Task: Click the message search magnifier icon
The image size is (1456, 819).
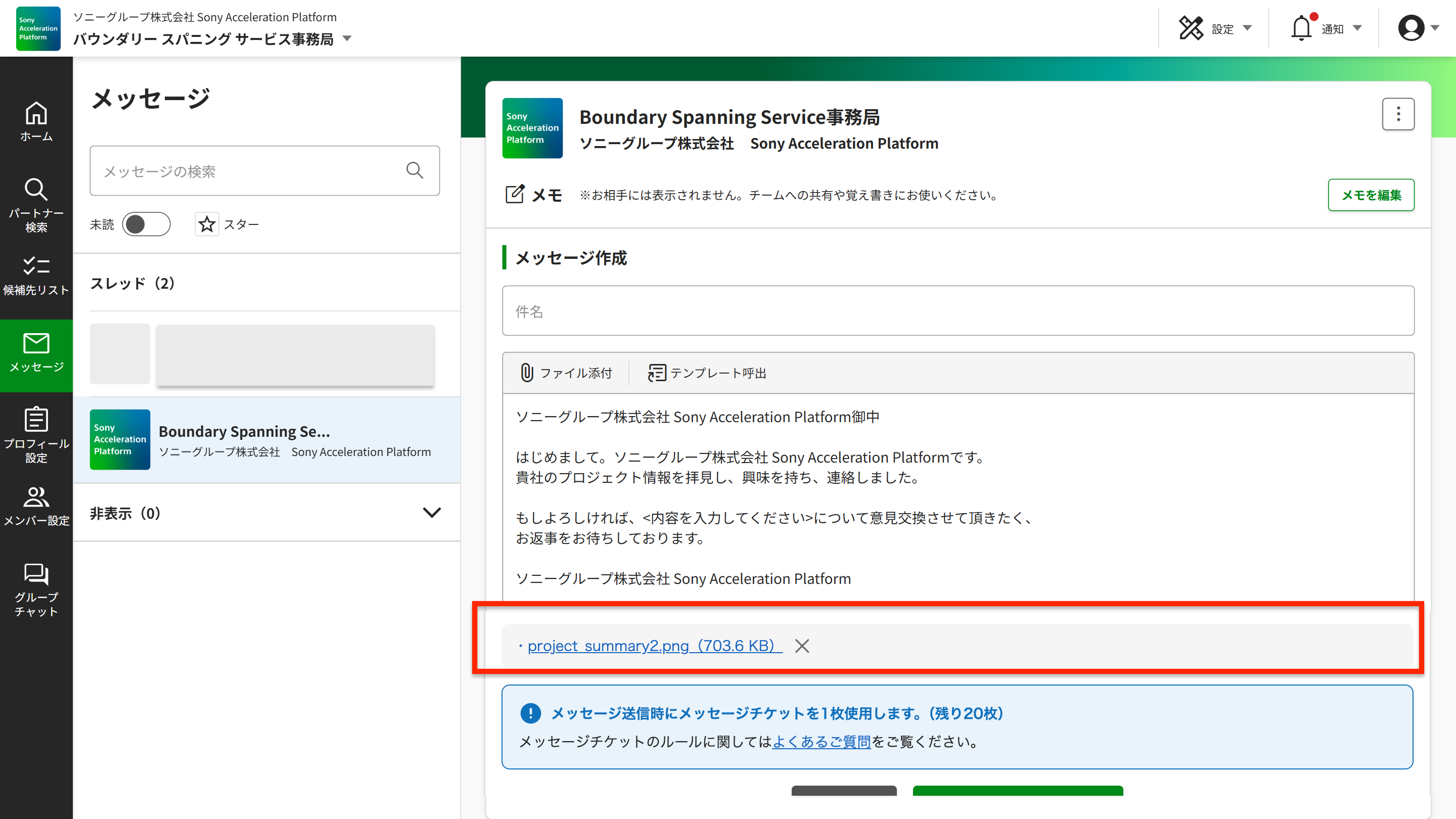Action: (415, 171)
